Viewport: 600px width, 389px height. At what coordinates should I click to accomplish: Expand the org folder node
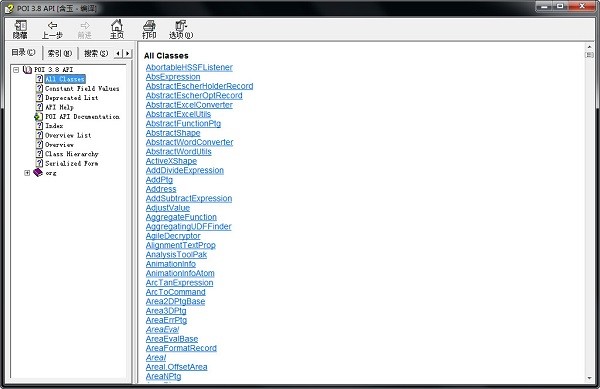[27, 173]
